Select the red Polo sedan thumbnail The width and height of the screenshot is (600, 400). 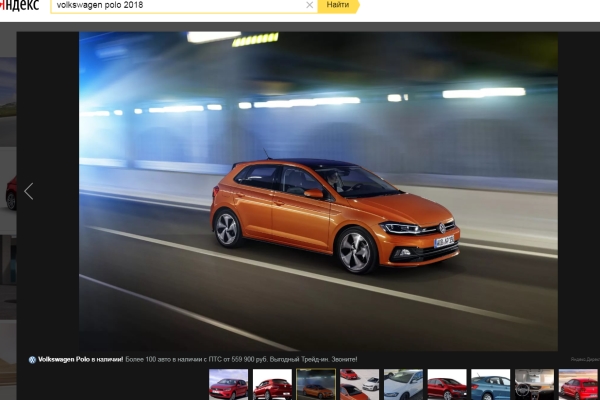[x=447, y=384]
